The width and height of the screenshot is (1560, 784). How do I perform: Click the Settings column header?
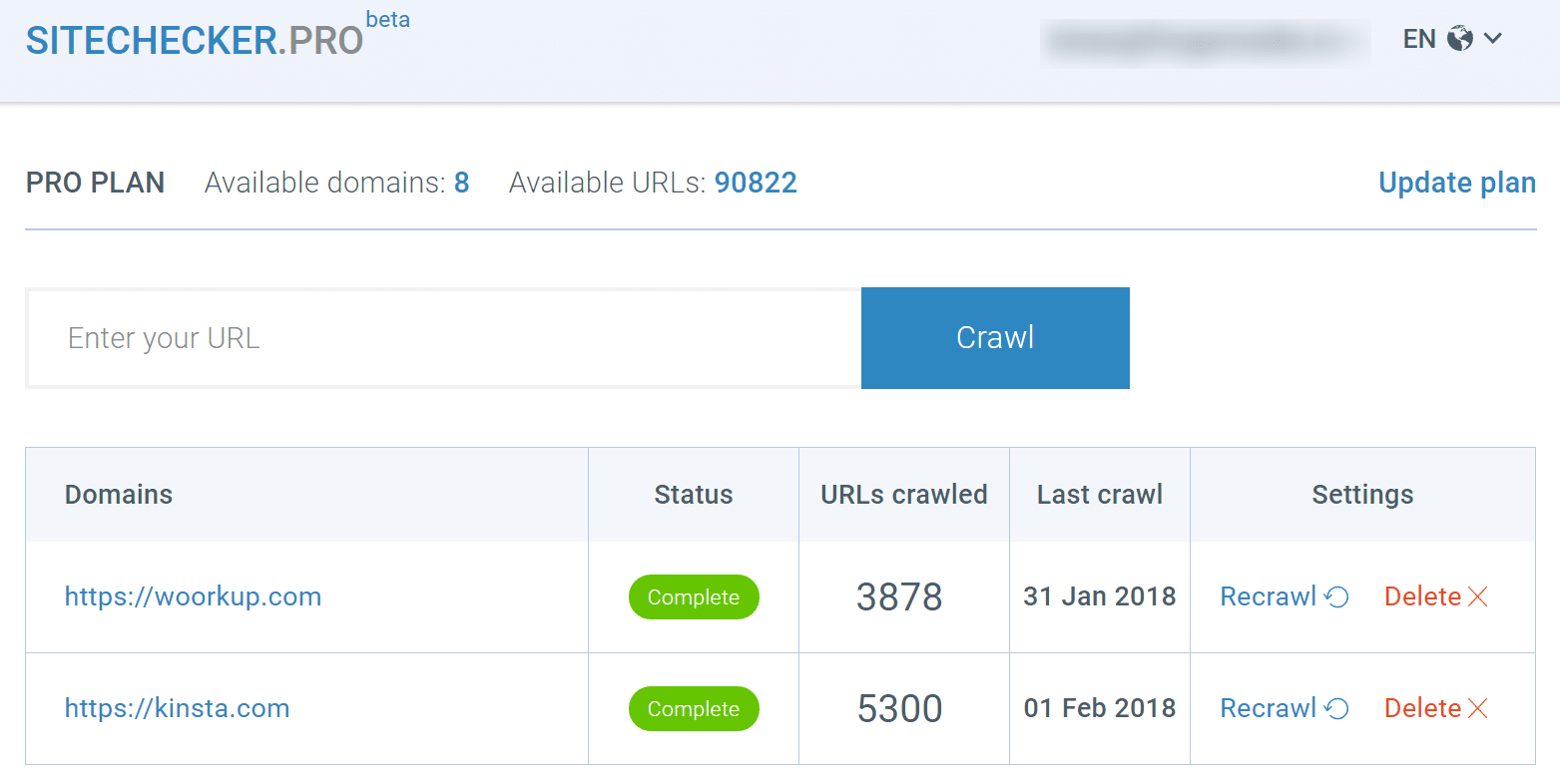coord(1362,495)
